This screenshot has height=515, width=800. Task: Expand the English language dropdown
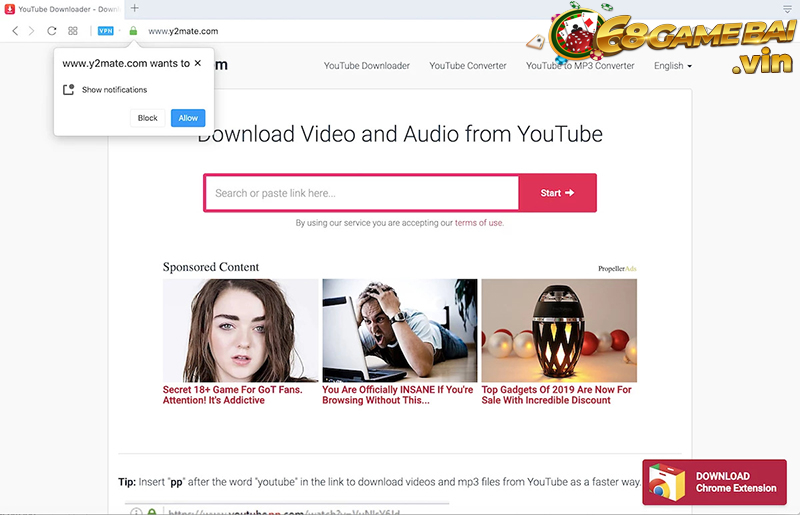672,66
